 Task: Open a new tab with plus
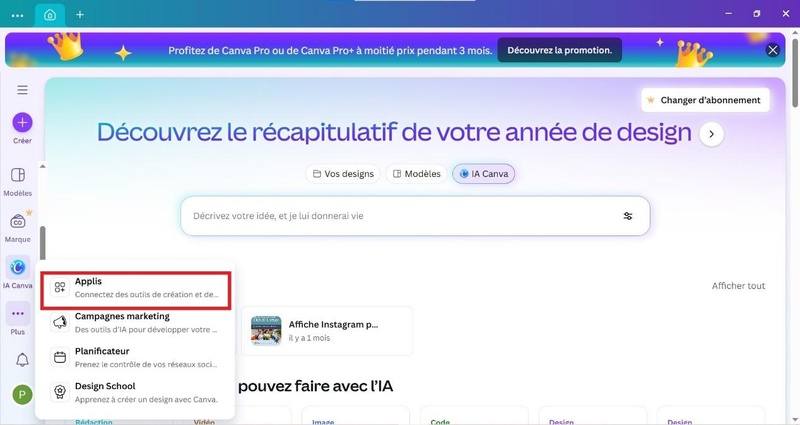pos(80,15)
